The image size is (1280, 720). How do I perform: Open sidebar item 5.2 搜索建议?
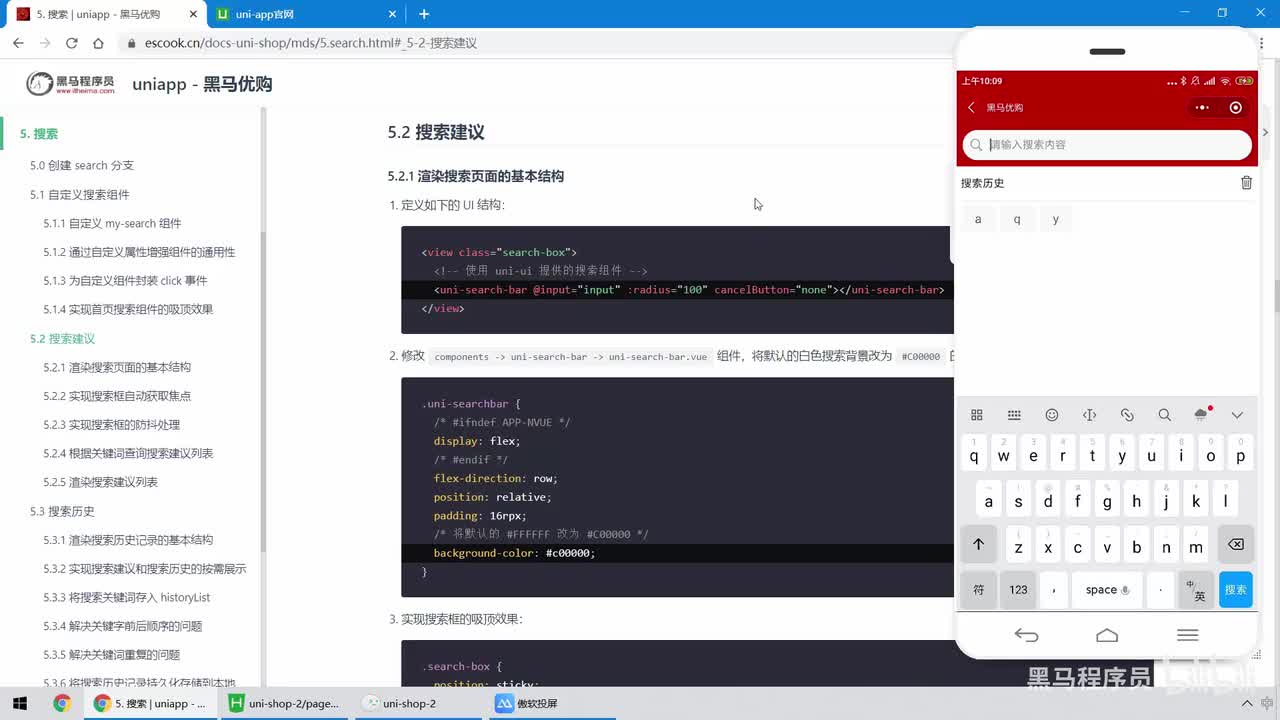click(x=63, y=339)
